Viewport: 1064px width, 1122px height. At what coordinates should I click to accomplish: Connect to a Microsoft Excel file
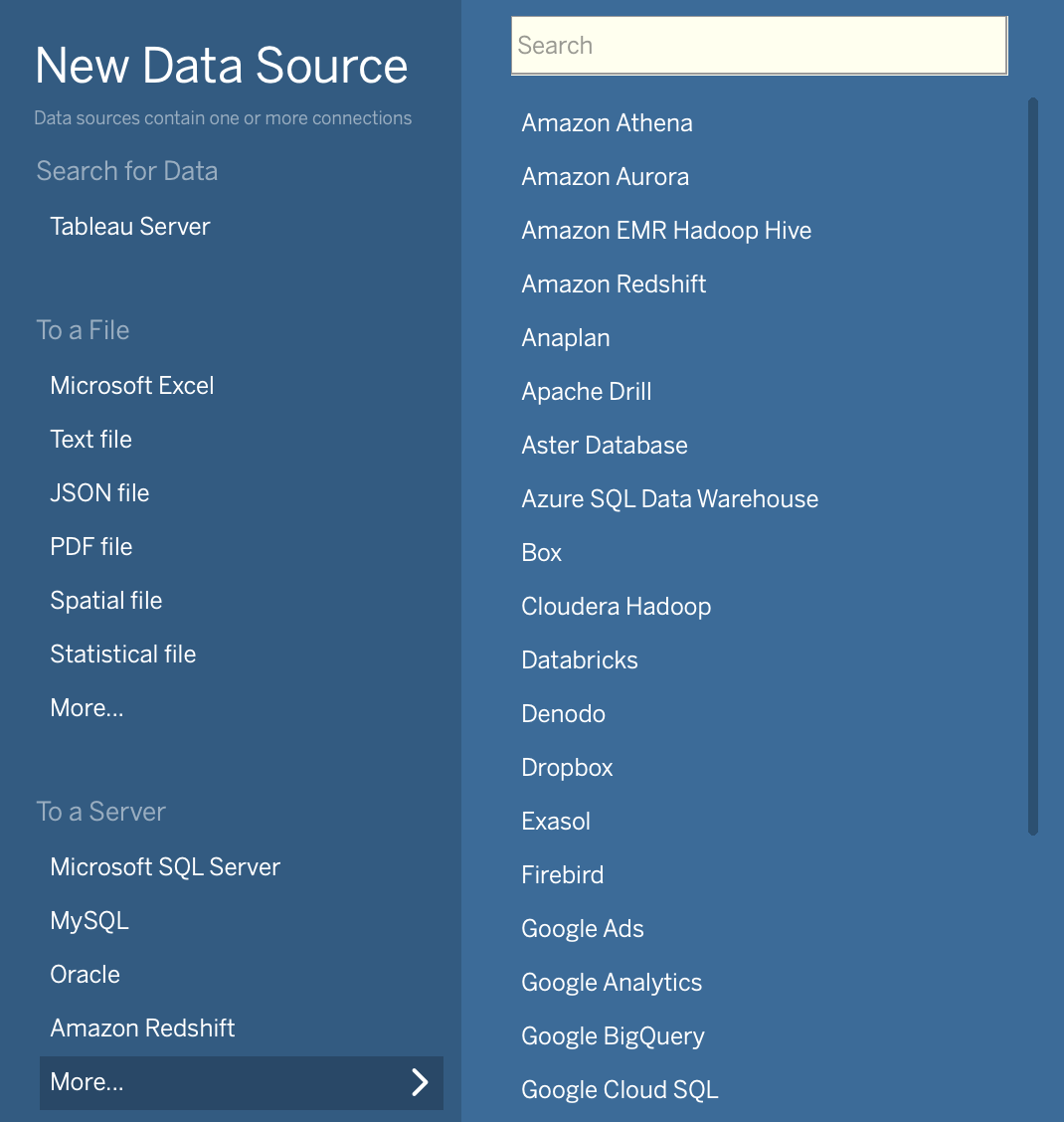[131, 385]
